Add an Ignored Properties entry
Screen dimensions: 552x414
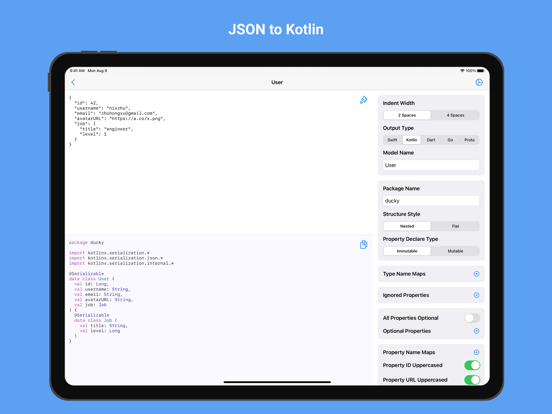tap(476, 295)
